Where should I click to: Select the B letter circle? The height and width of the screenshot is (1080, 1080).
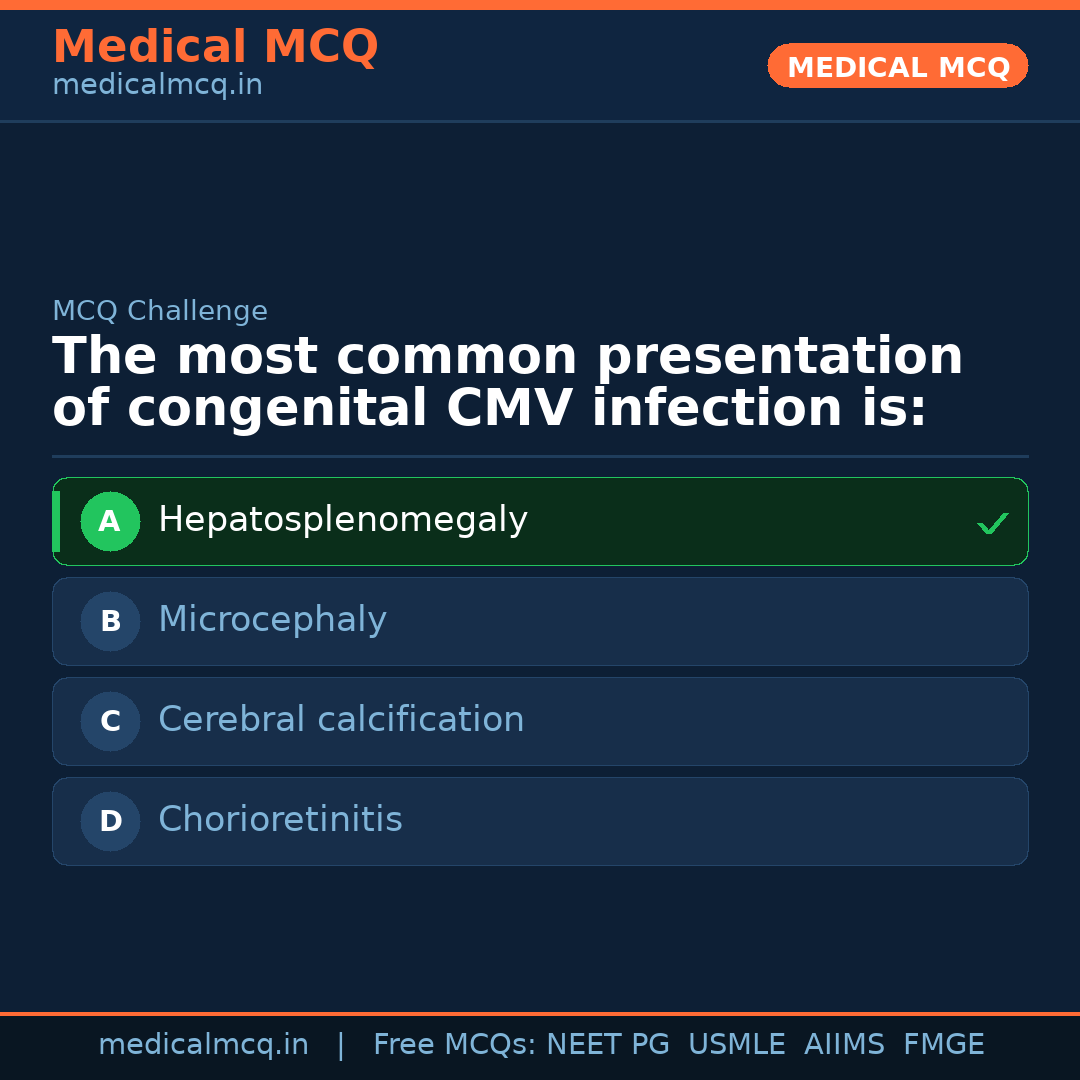click(x=110, y=621)
